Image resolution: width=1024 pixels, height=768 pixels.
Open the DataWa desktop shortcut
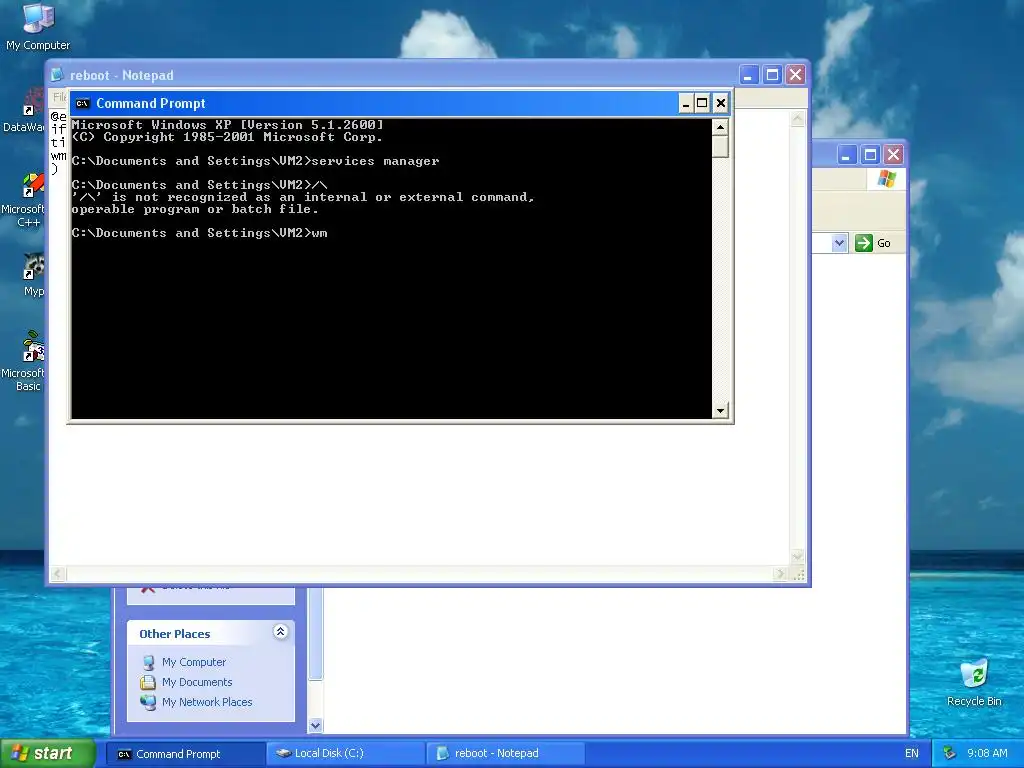point(24,111)
